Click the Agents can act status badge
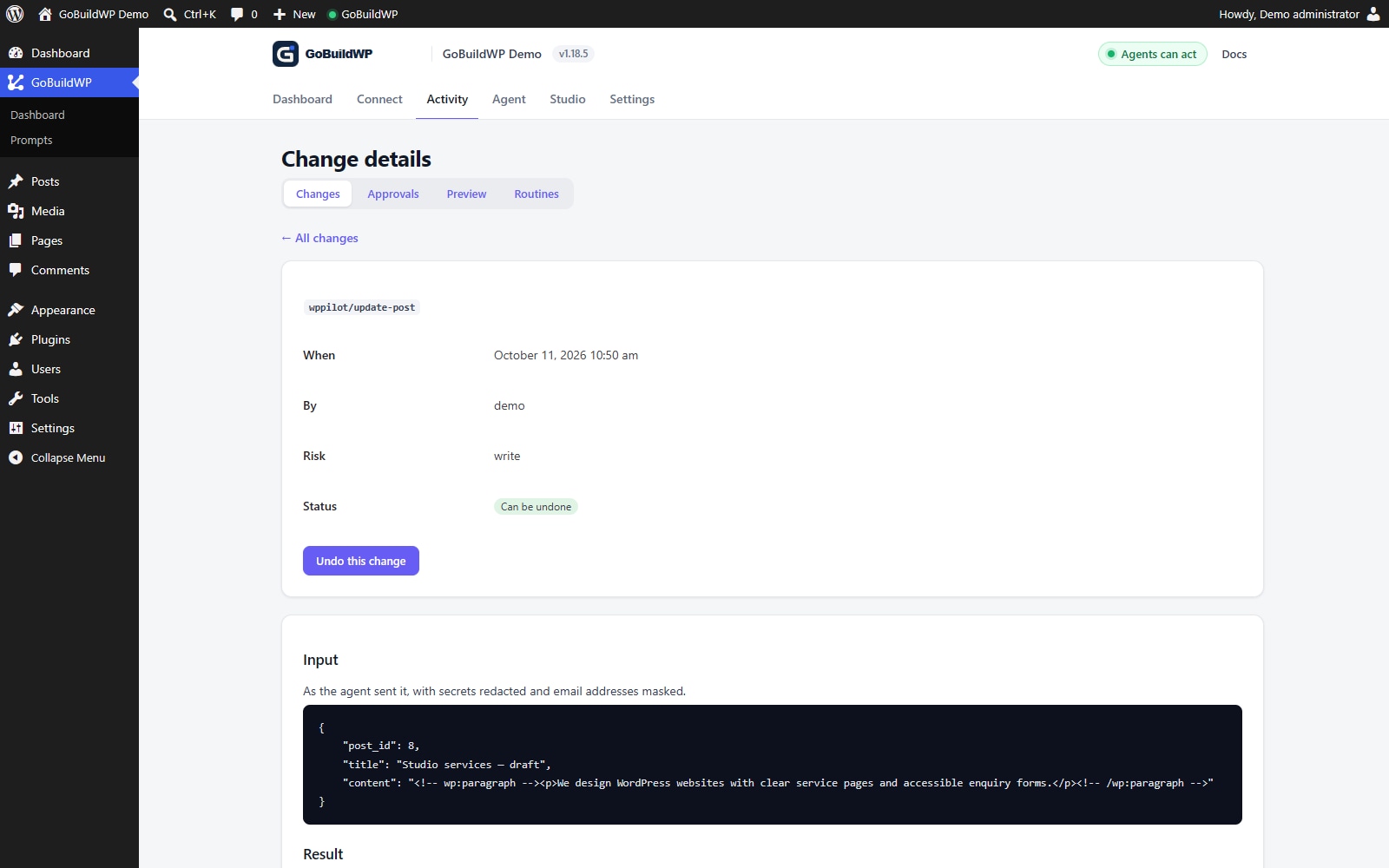The width and height of the screenshot is (1389, 868). click(x=1153, y=54)
